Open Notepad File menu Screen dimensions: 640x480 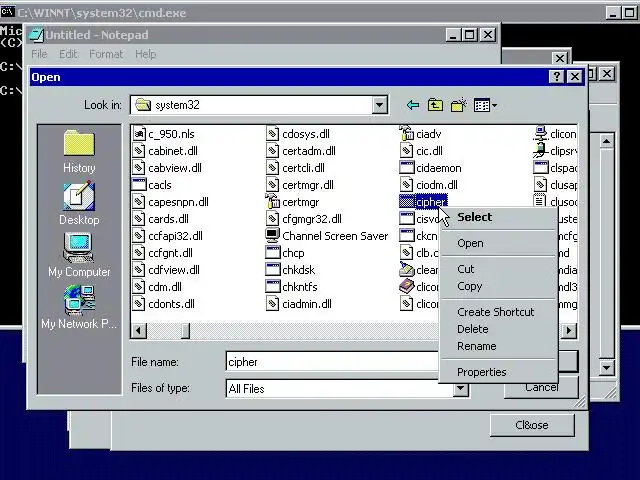[39, 54]
